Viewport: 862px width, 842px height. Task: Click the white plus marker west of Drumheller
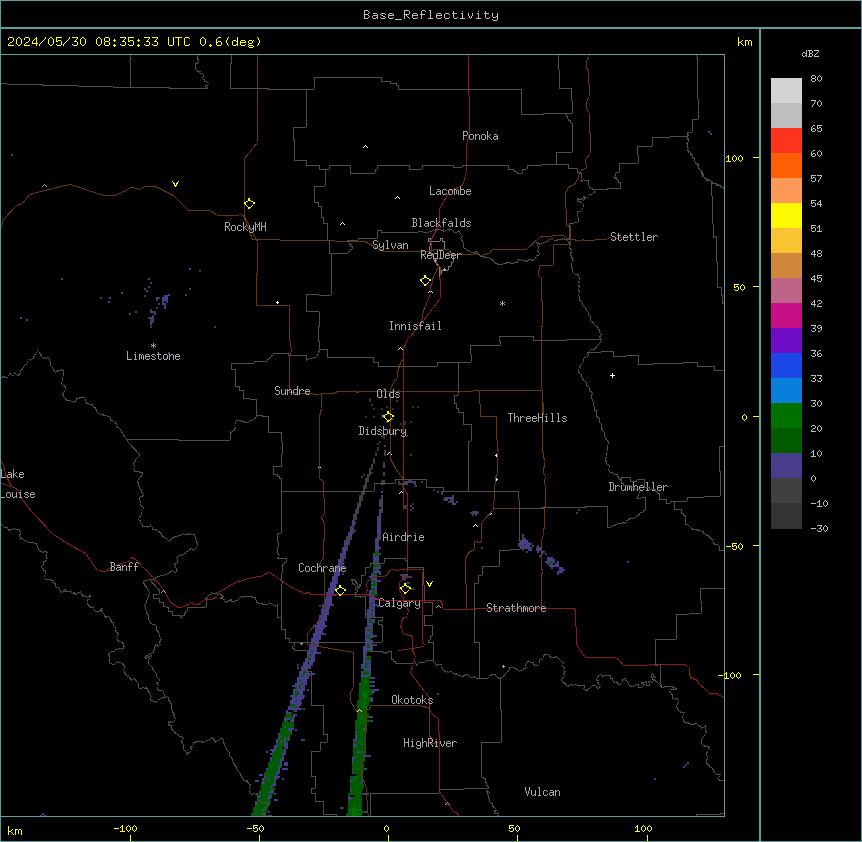612,376
